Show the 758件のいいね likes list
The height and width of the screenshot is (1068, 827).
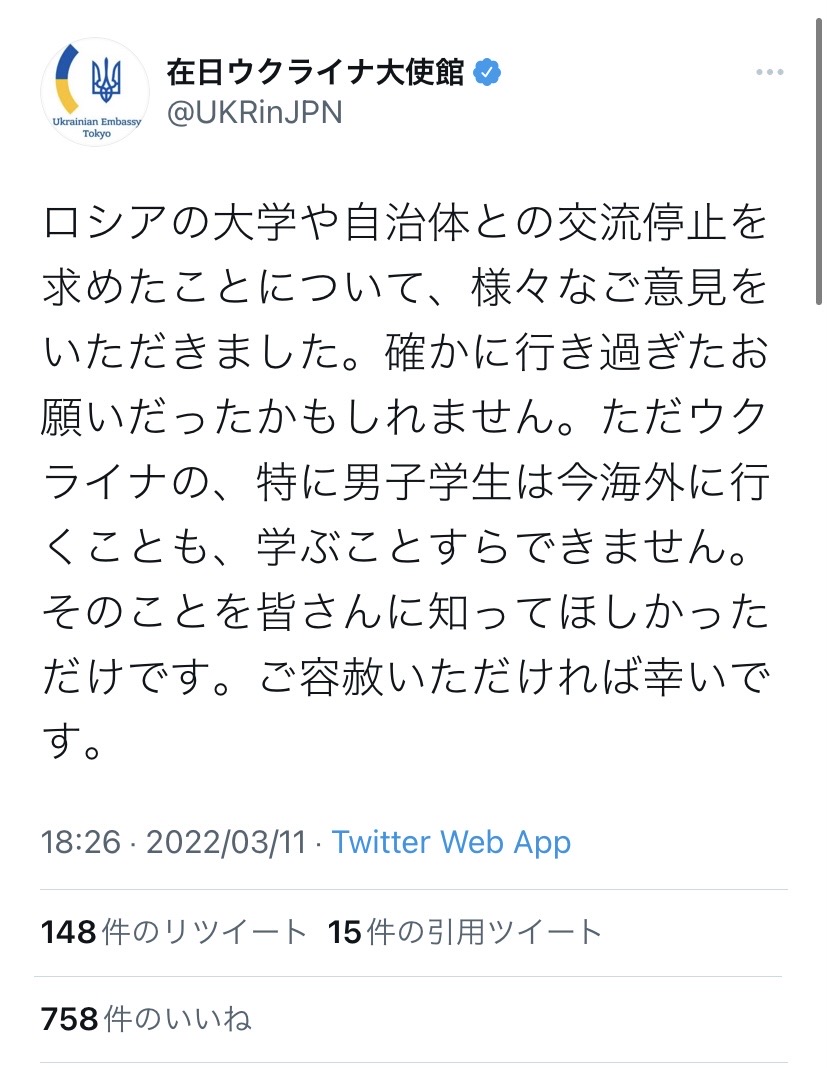click(146, 1019)
